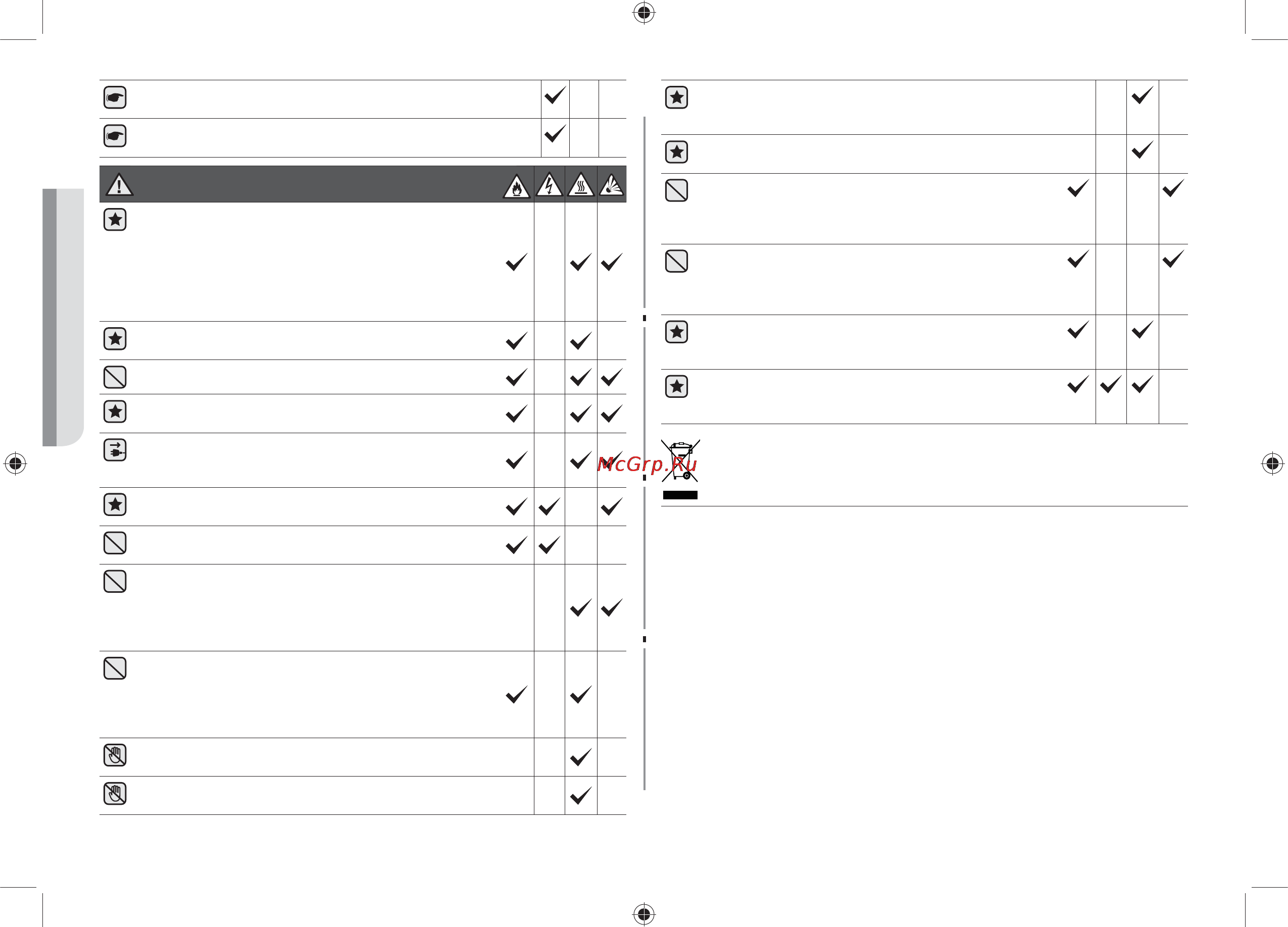
Task: Open the McGrp.Ru watermark link
Action: point(647,465)
